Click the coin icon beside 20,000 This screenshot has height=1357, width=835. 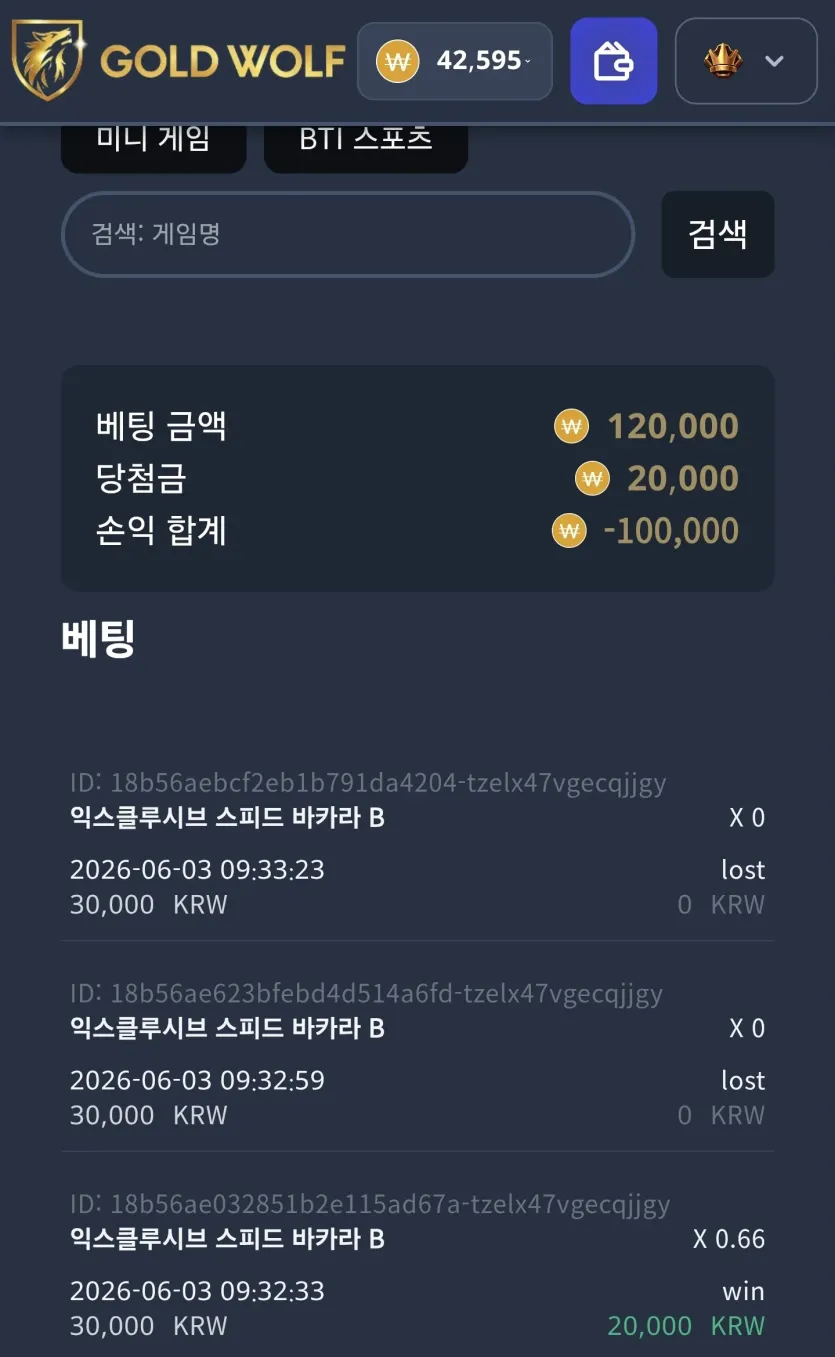(x=592, y=479)
